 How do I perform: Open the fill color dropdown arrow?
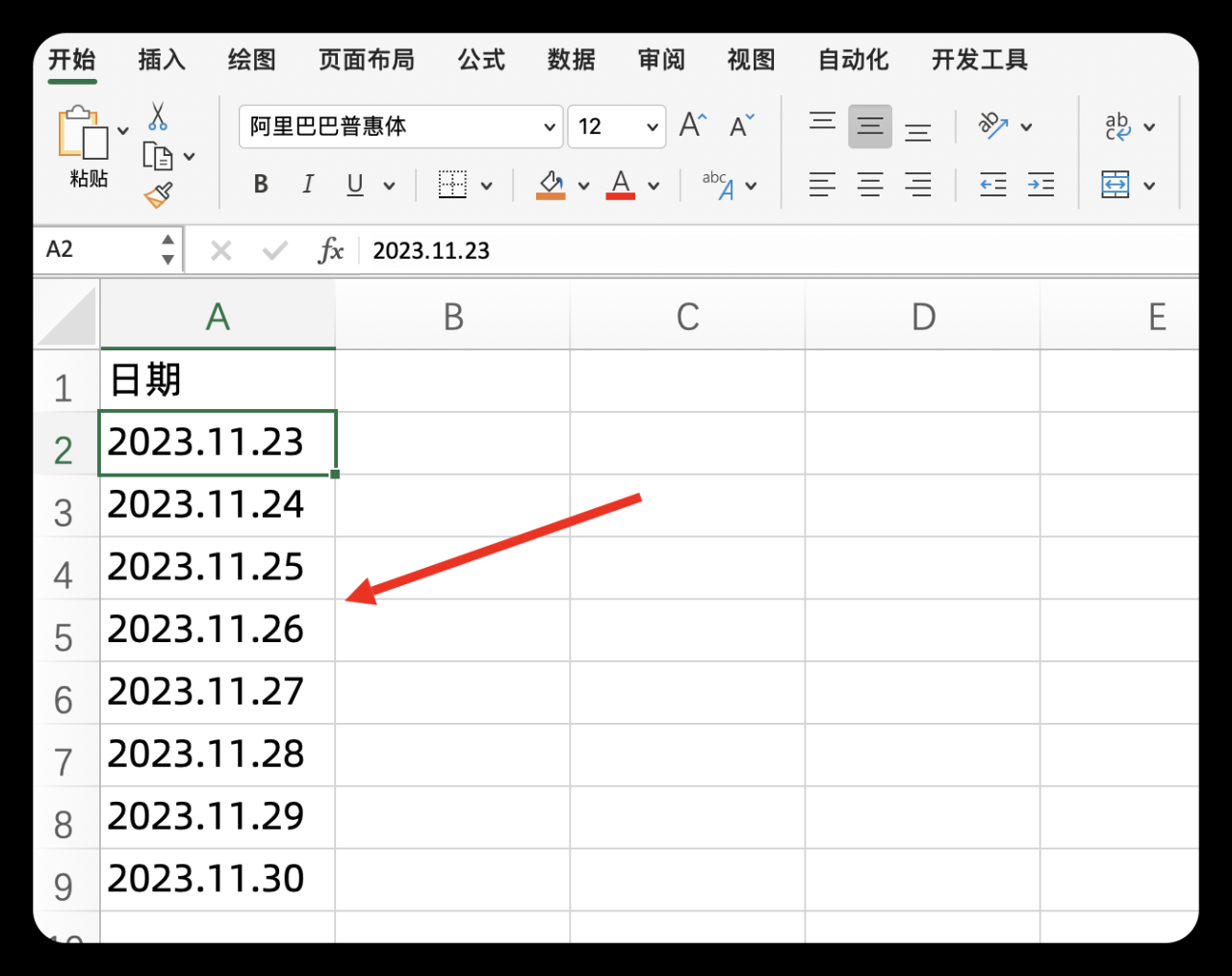pos(583,186)
